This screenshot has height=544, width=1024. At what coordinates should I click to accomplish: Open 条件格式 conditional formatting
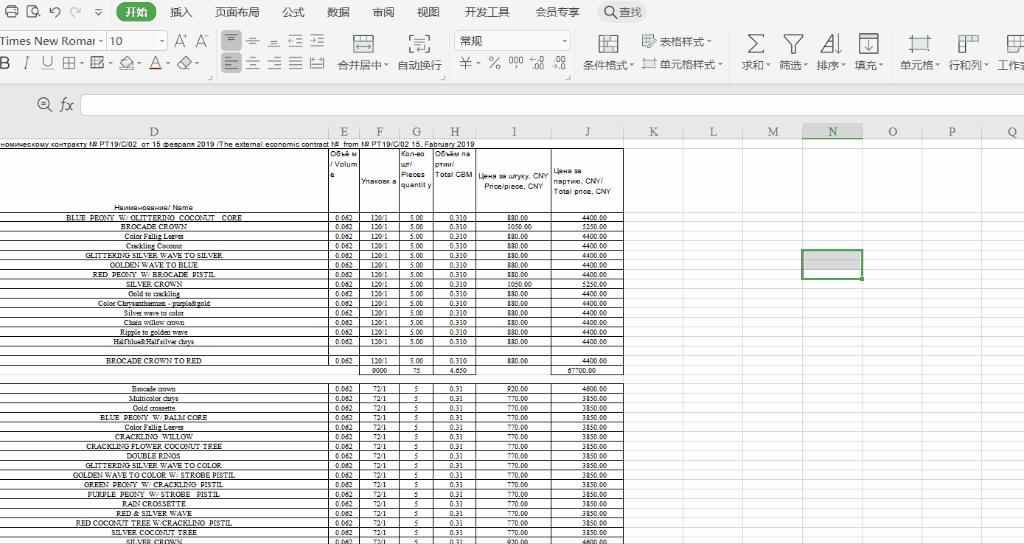click(608, 52)
